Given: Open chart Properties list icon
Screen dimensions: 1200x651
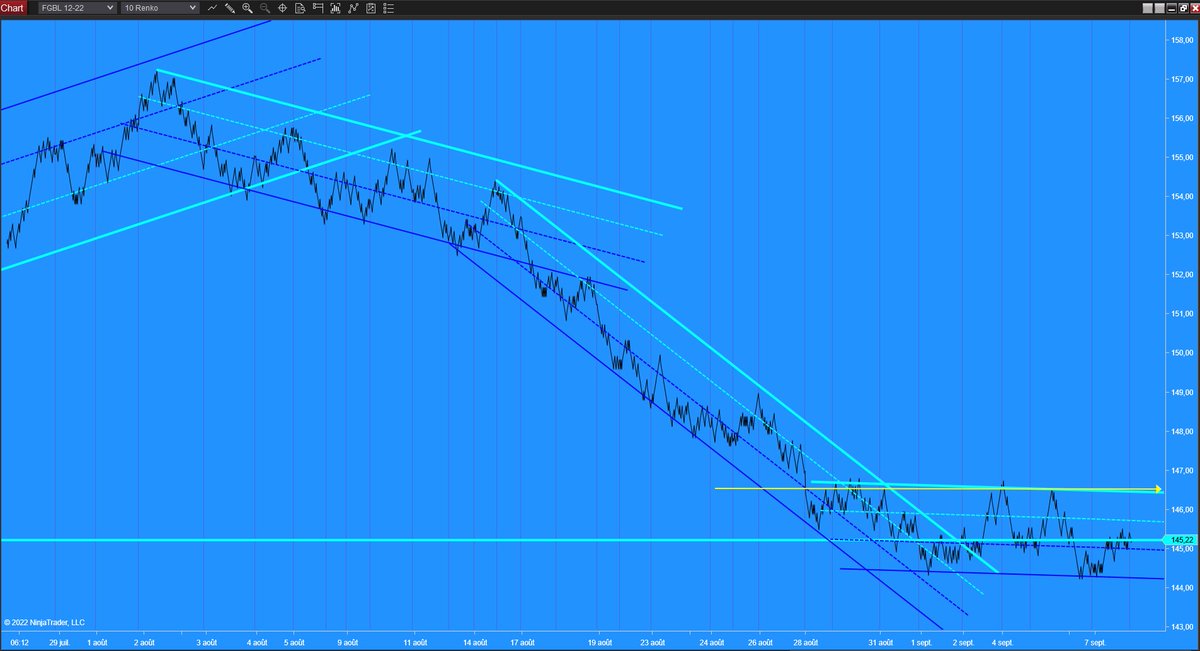Looking at the screenshot, I should [388, 8].
